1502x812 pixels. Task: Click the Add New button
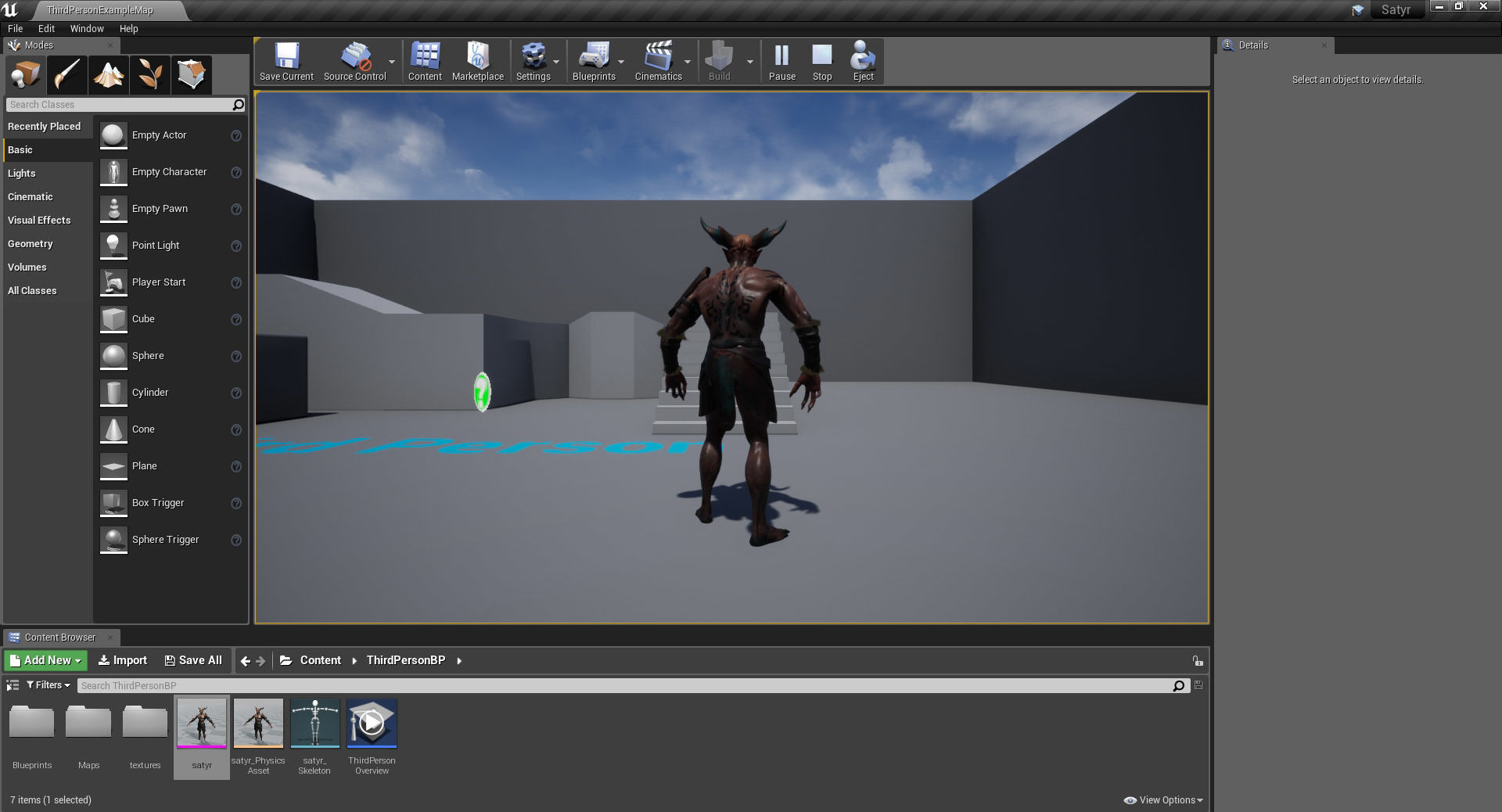pos(45,660)
